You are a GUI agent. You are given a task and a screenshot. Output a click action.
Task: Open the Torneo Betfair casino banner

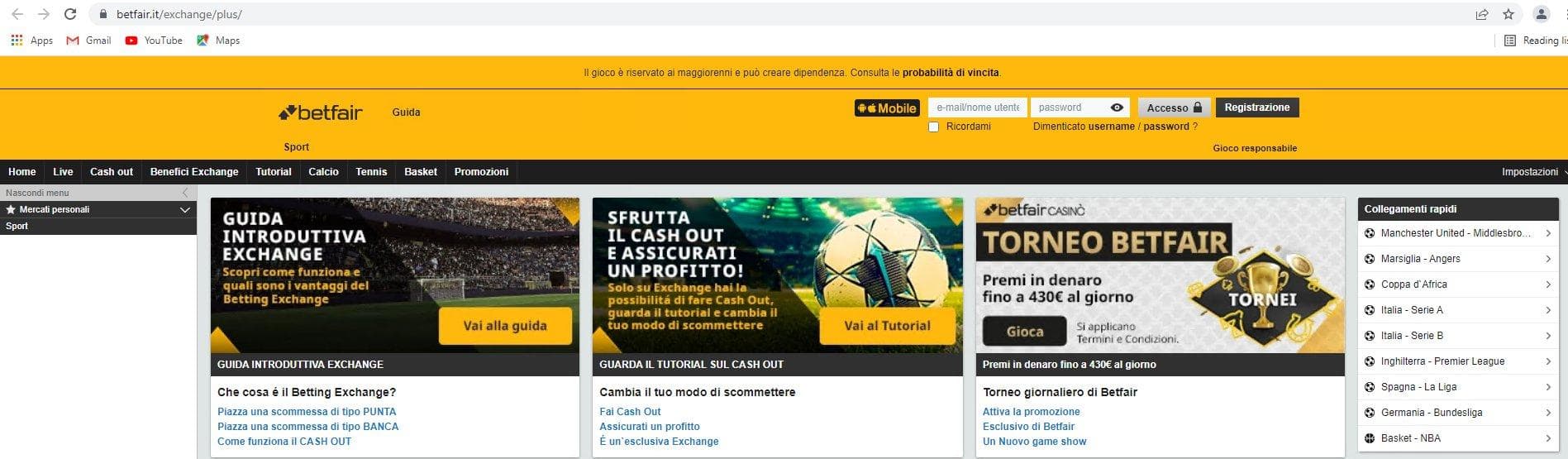tap(1160, 275)
